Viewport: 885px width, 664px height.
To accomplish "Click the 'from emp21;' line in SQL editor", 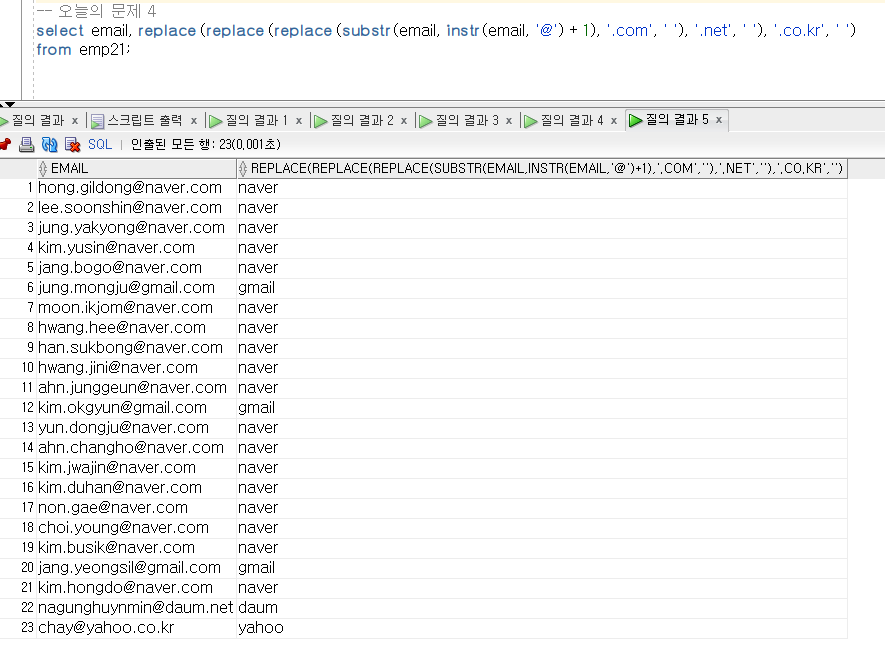I will point(83,50).
